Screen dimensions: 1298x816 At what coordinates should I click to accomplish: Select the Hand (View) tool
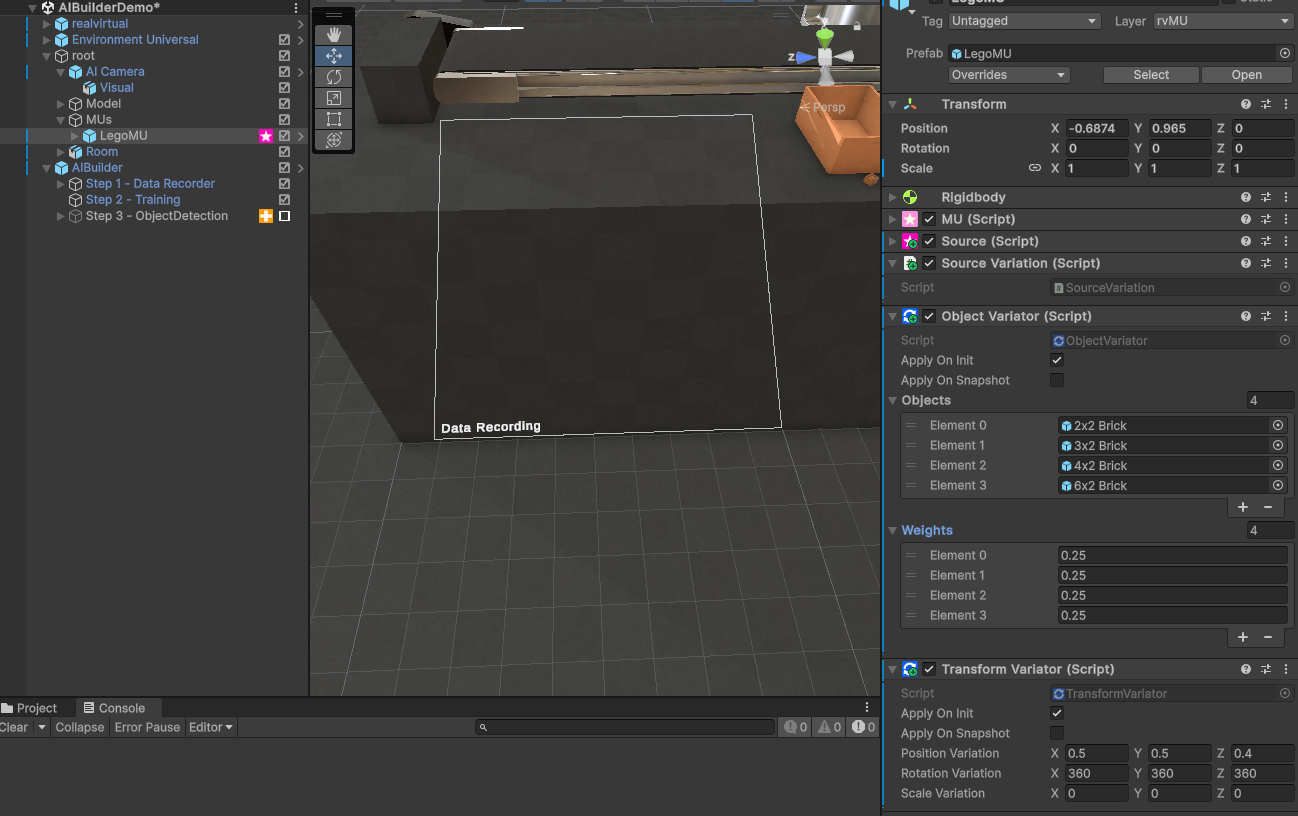tap(334, 34)
